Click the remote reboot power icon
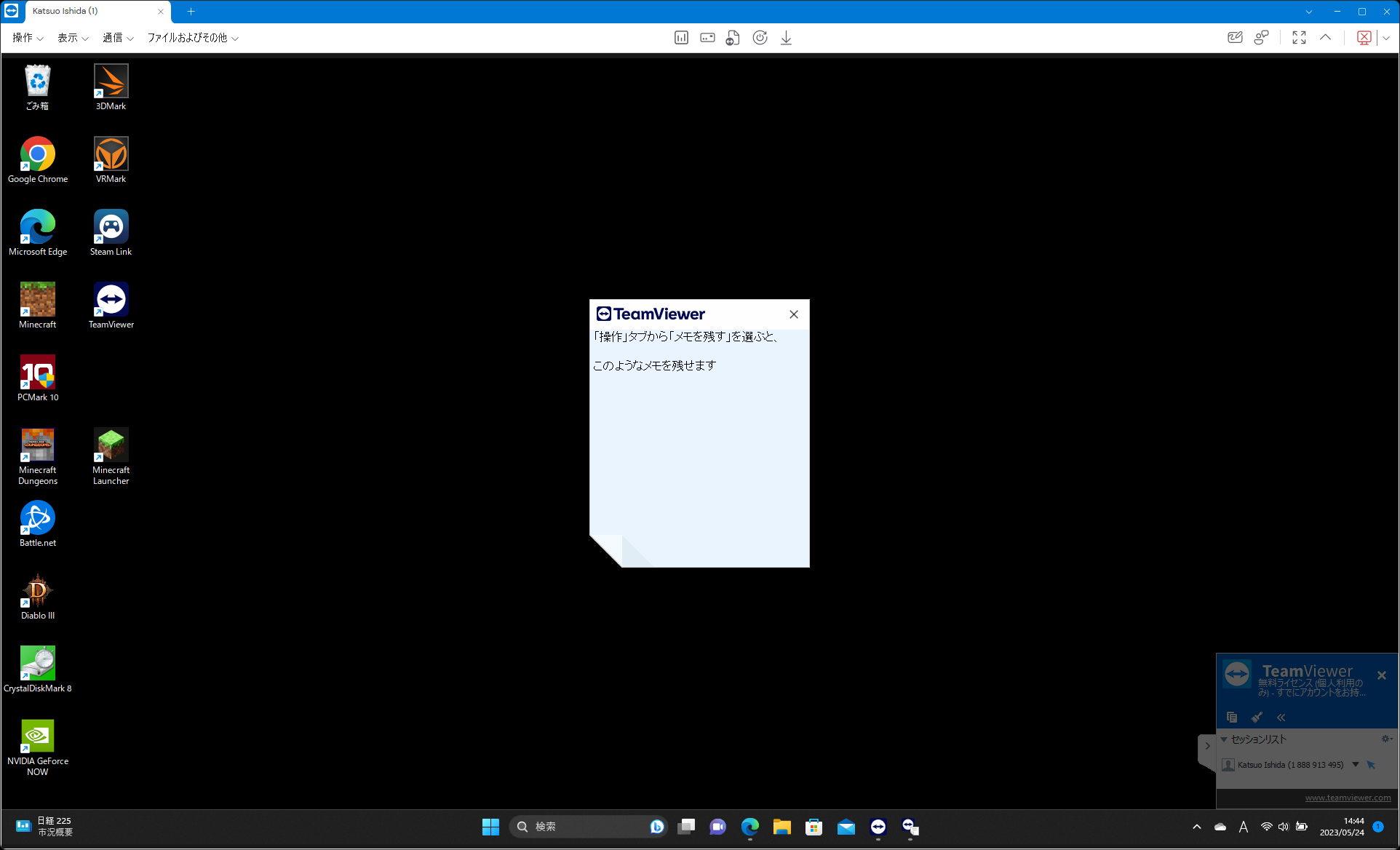The height and width of the screenshot is (850, 1400). tap(760, 38)
